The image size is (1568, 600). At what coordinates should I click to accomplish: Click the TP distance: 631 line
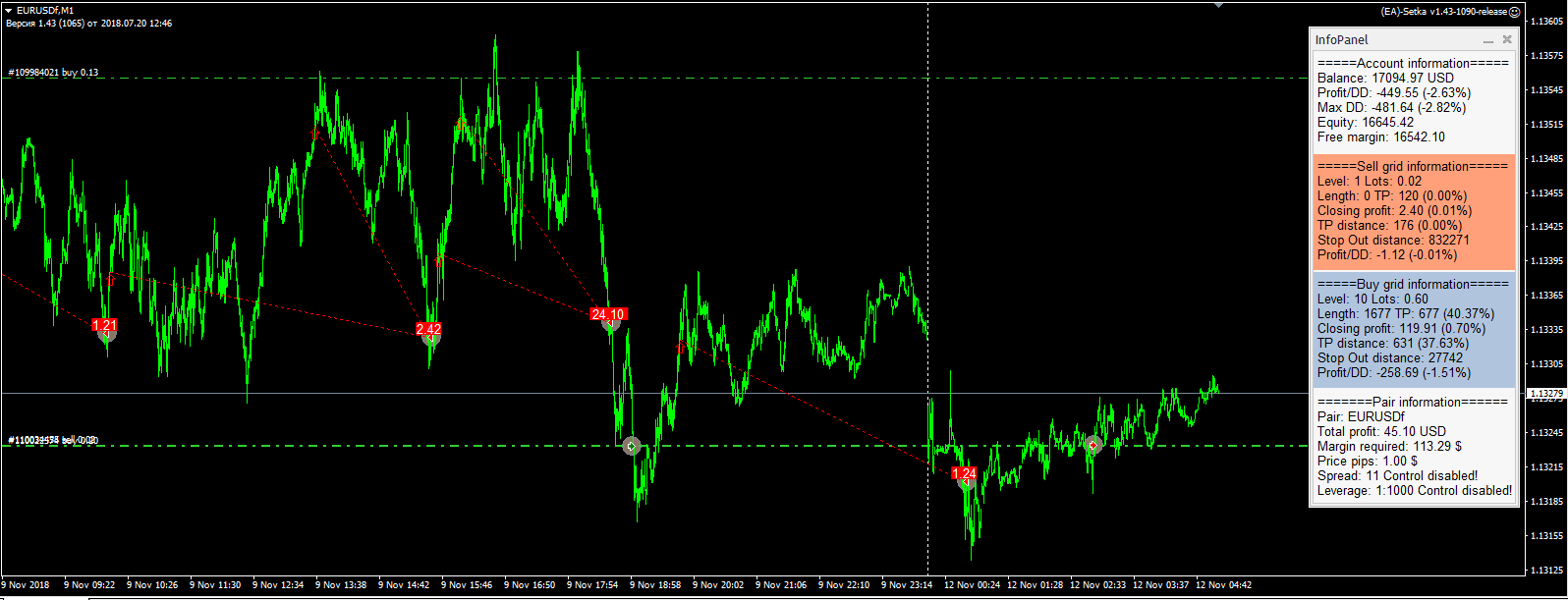pos(1393,343)
